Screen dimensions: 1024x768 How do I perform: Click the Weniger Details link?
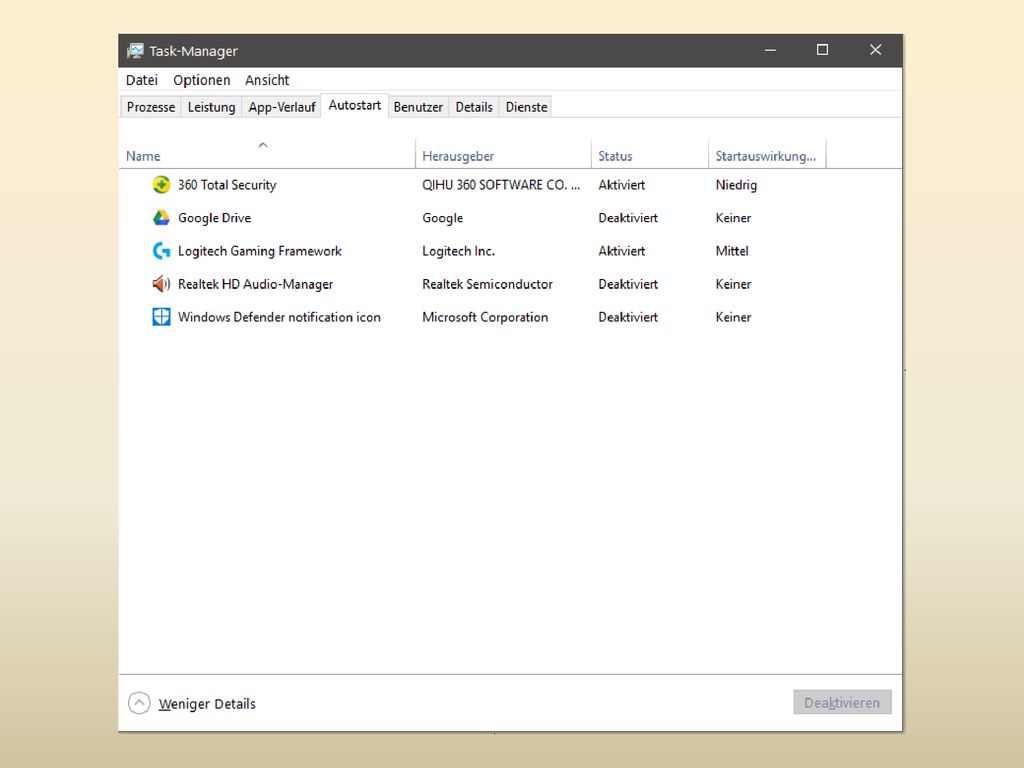pyautogui.click(x=207, y=704)
